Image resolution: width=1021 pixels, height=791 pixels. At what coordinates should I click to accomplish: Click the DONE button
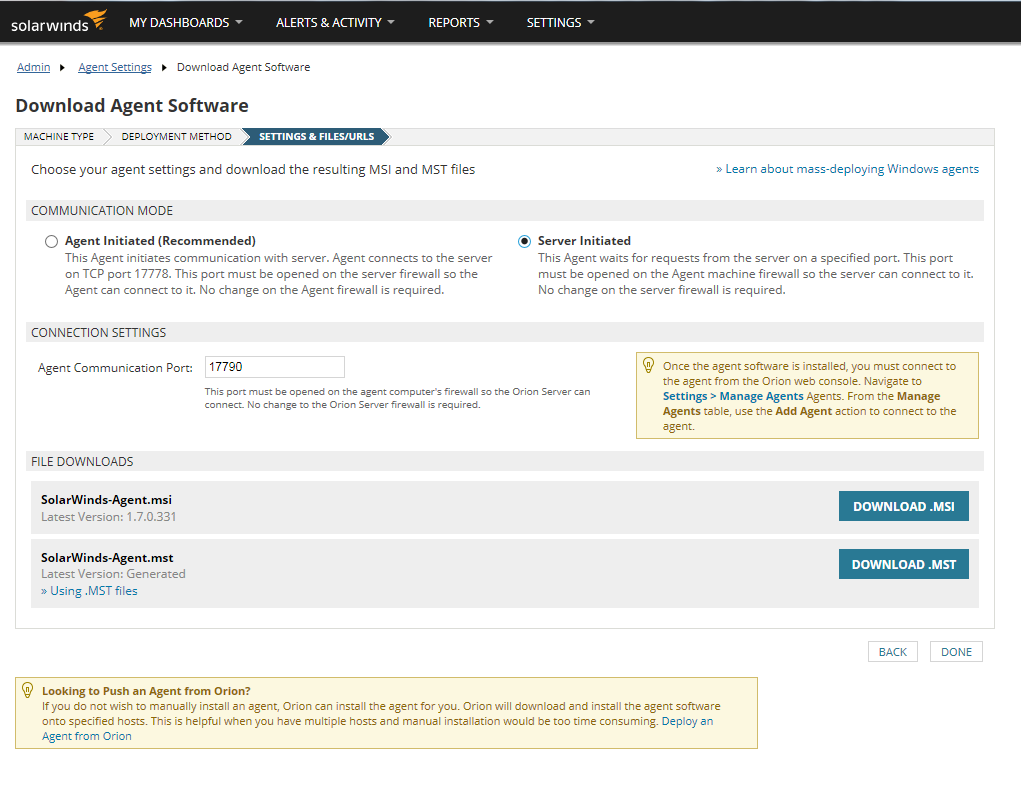[956, 652]
